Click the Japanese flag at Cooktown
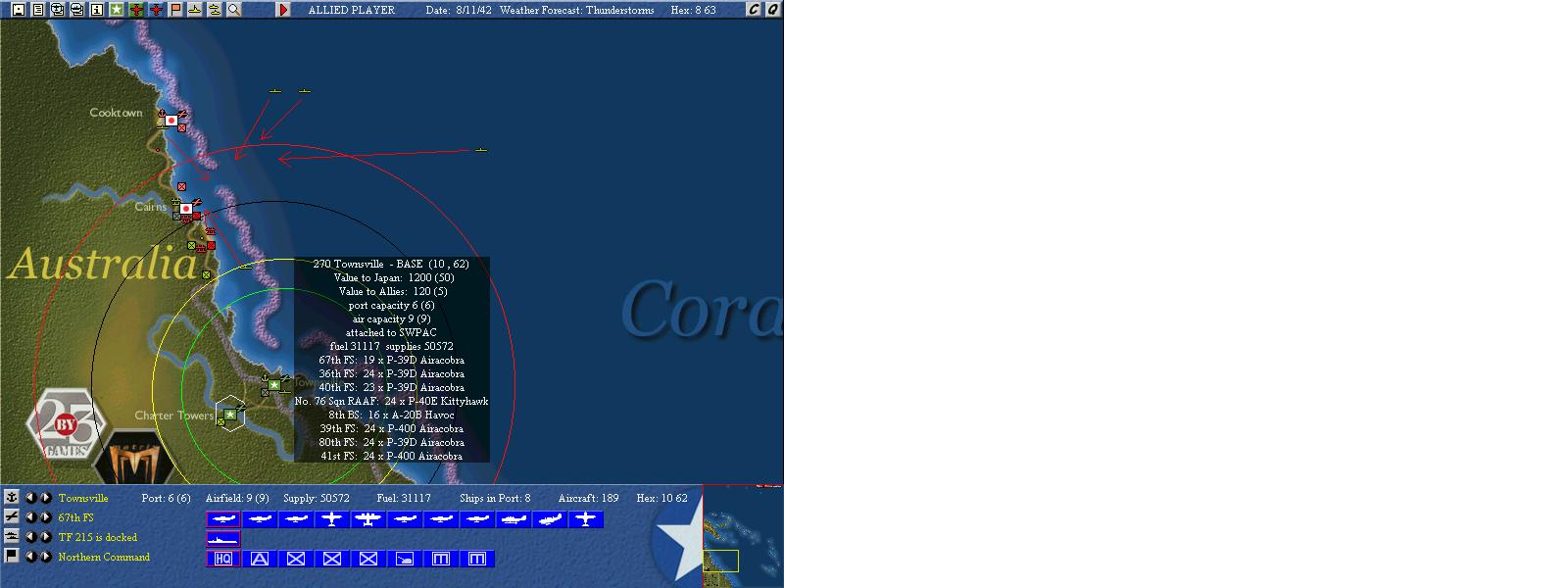This screenshot has width=1568, height=588. (171, 121)
